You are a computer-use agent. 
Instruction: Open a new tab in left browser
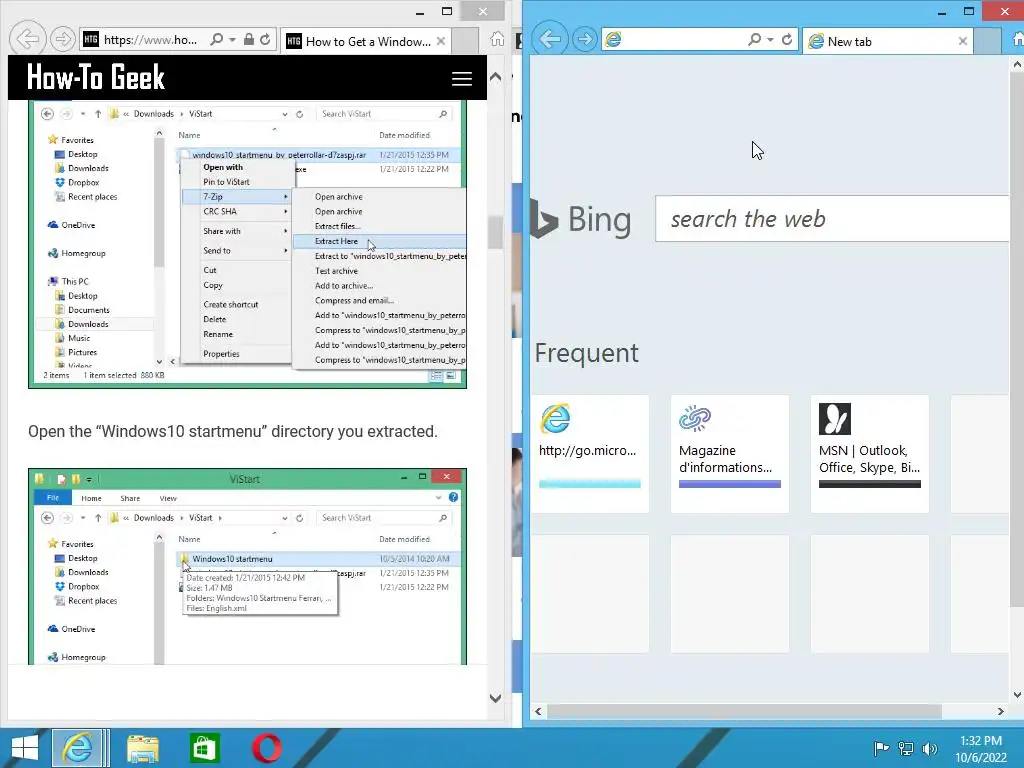point(465,41)
